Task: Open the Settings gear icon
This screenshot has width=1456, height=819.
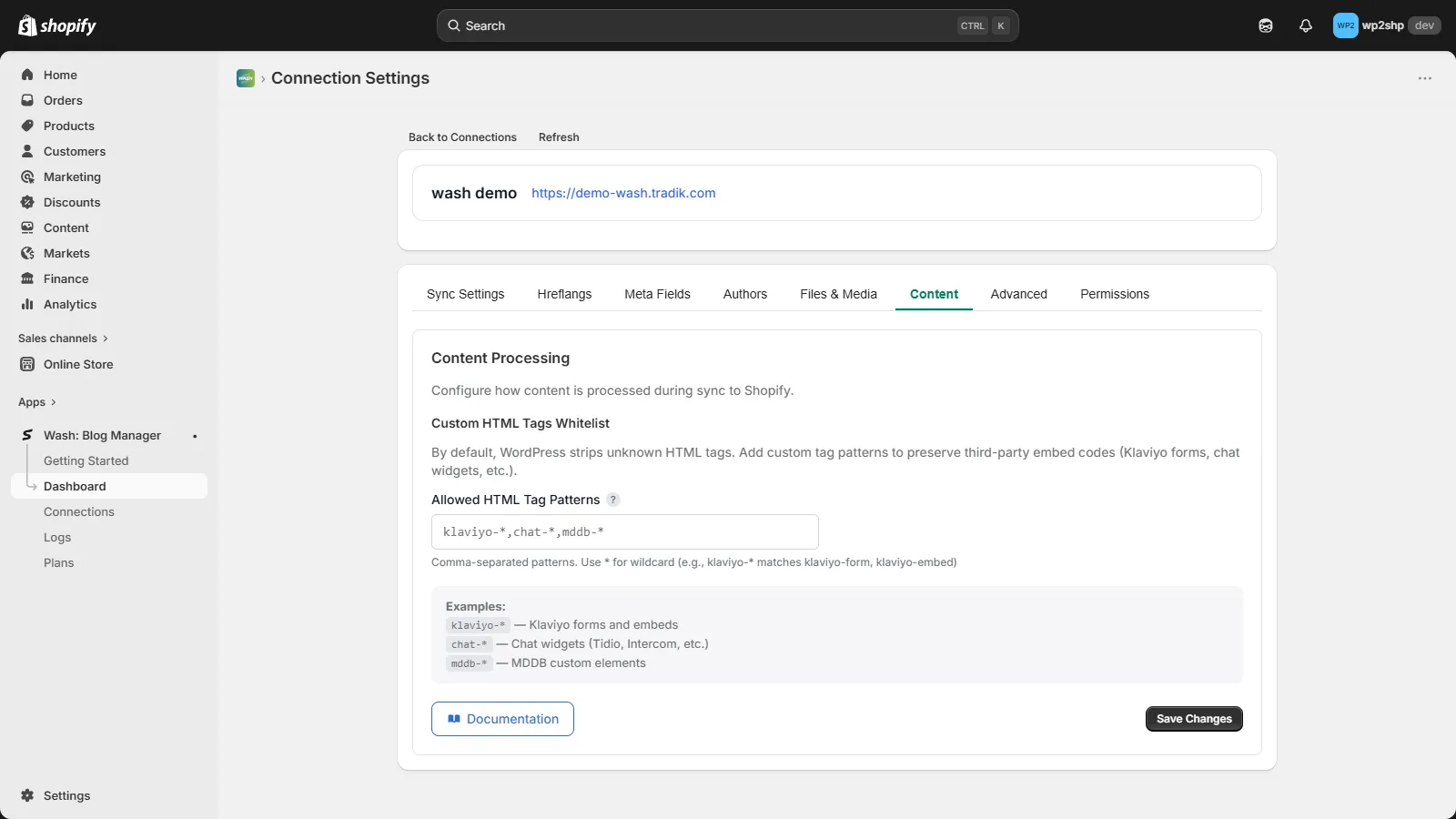Action: [x=27, y=795]
